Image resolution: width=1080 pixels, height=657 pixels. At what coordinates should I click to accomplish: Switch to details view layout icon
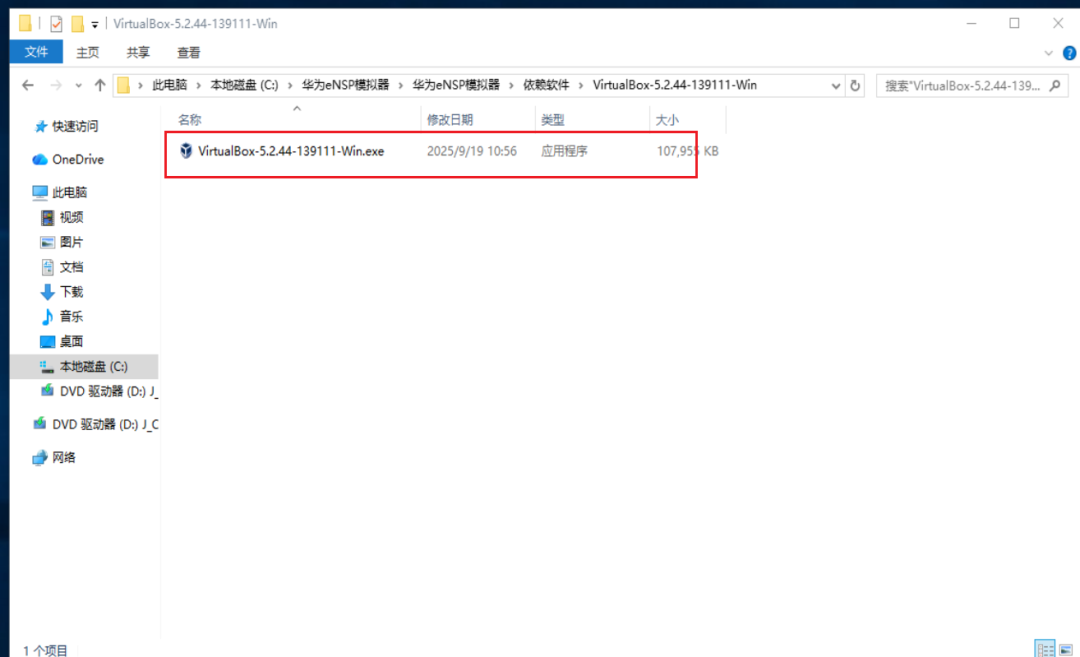[1045, 649]
